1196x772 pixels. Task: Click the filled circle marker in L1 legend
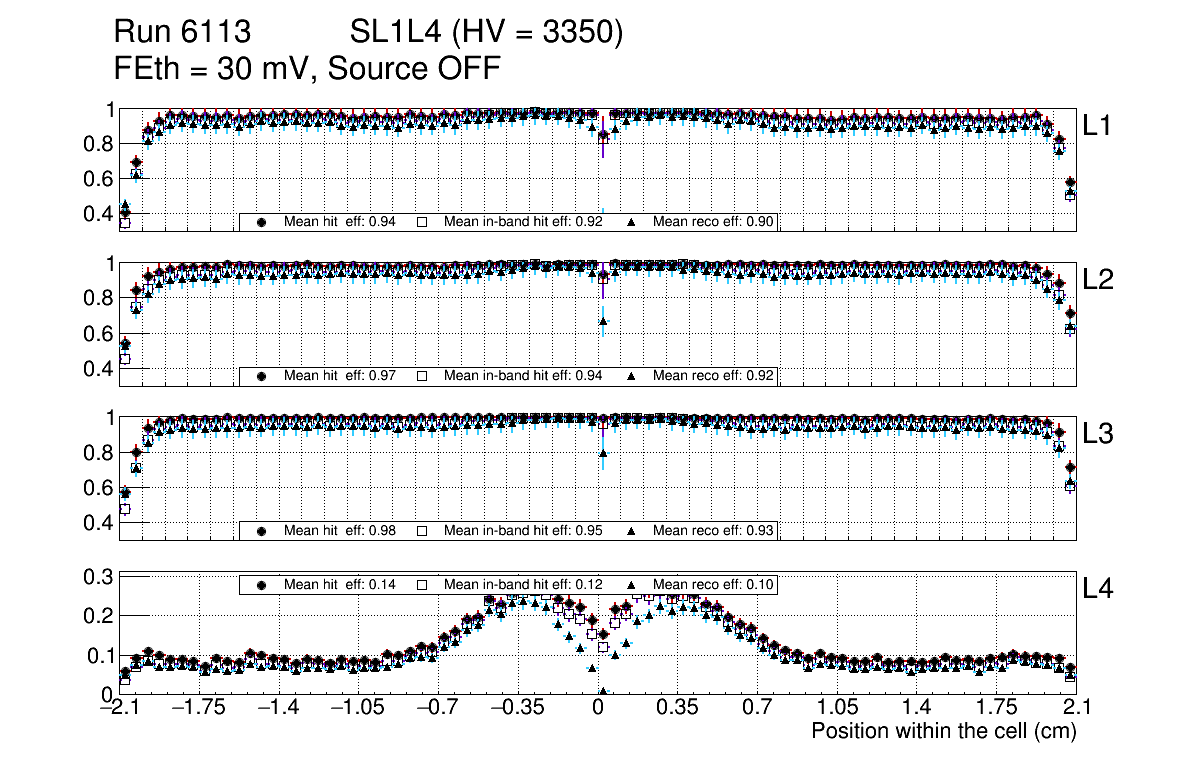[x=262, y=222]
